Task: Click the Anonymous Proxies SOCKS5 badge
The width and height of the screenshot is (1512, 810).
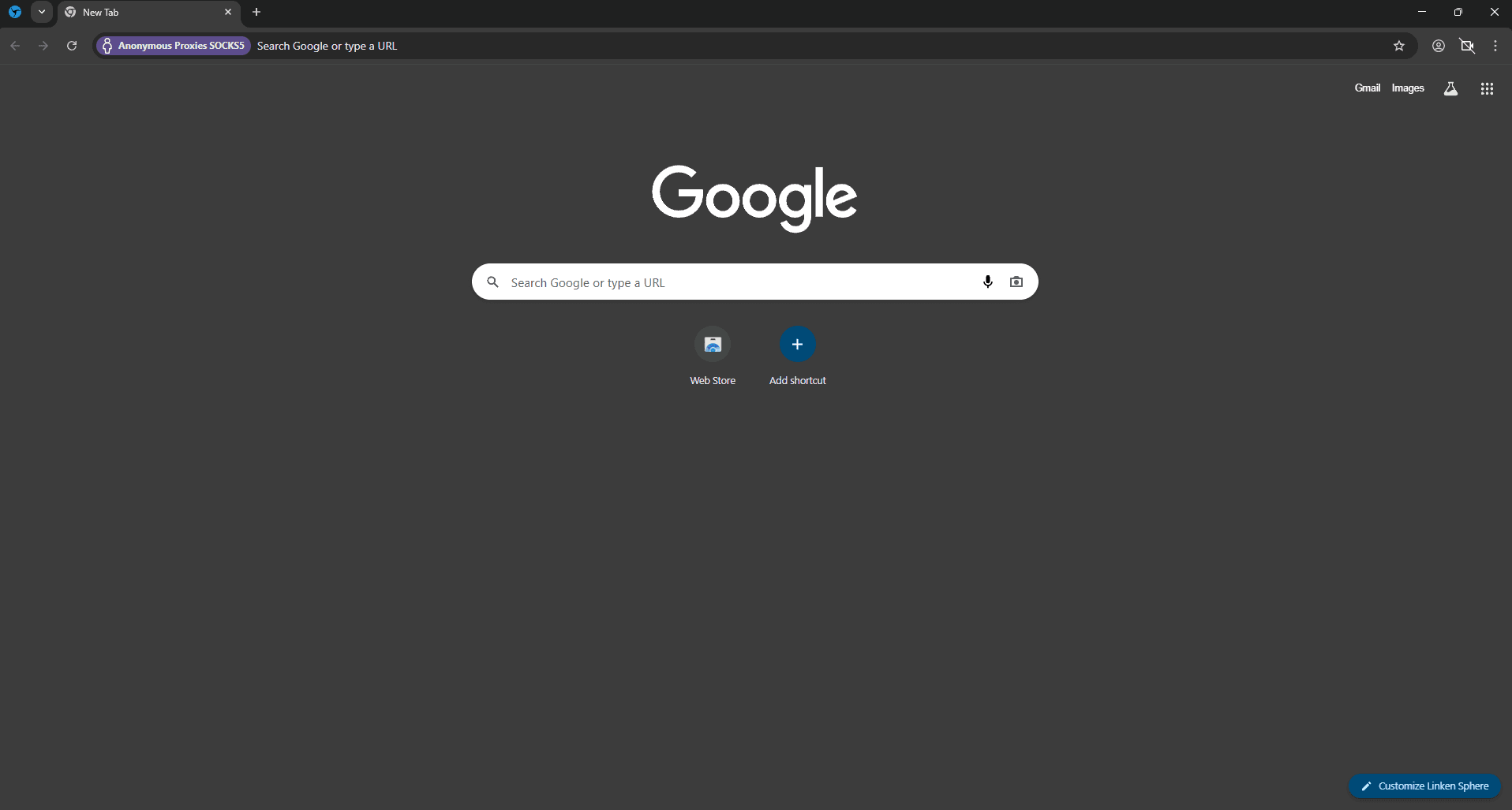Action: [x=173, y=46]
